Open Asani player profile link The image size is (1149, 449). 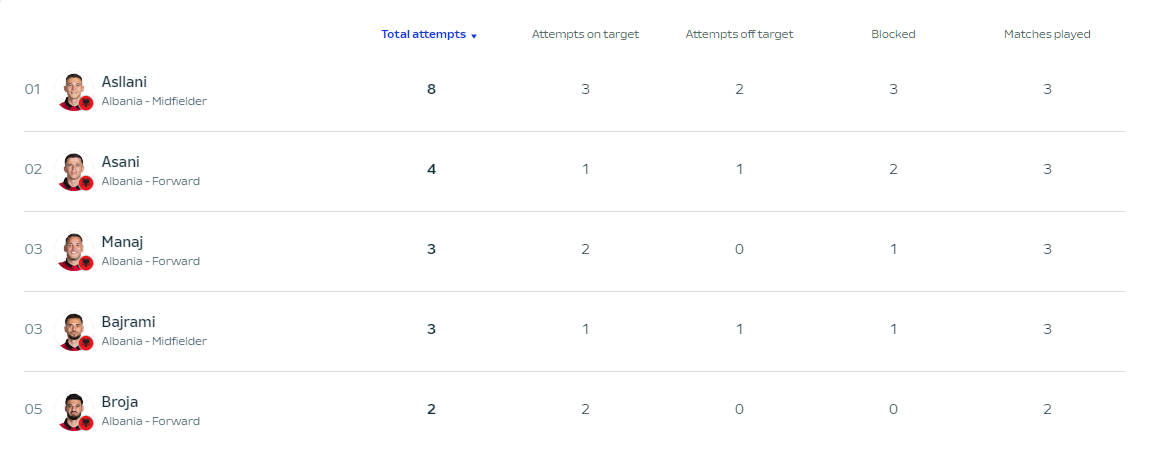[x=120, y=162]
